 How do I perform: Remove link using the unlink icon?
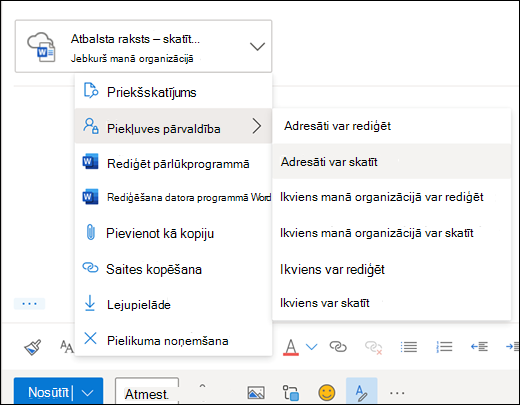(x=373, y=347)
